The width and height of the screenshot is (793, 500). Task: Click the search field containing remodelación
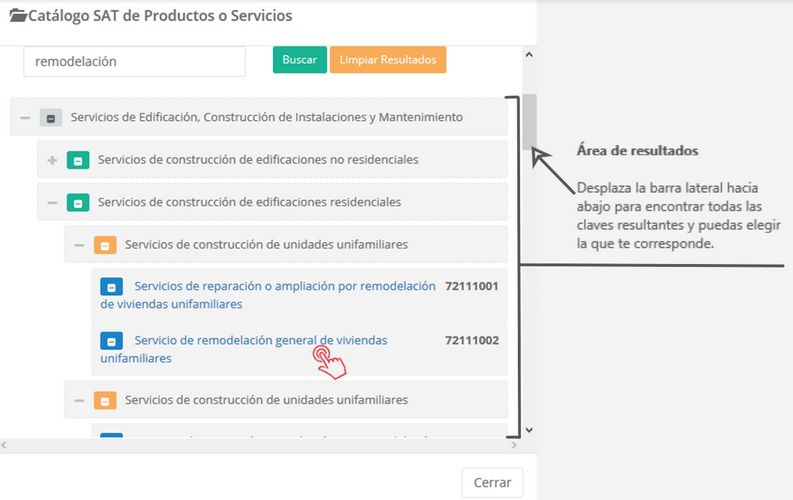(134, 61)
